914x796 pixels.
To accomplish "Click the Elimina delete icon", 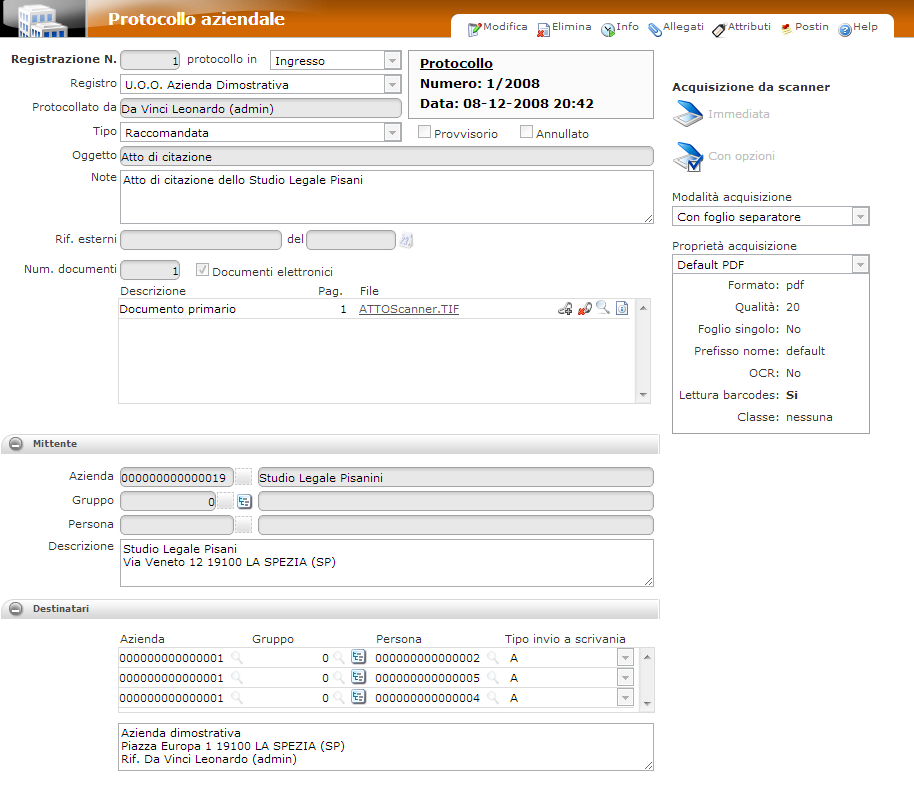I will [x=564, y=28].
